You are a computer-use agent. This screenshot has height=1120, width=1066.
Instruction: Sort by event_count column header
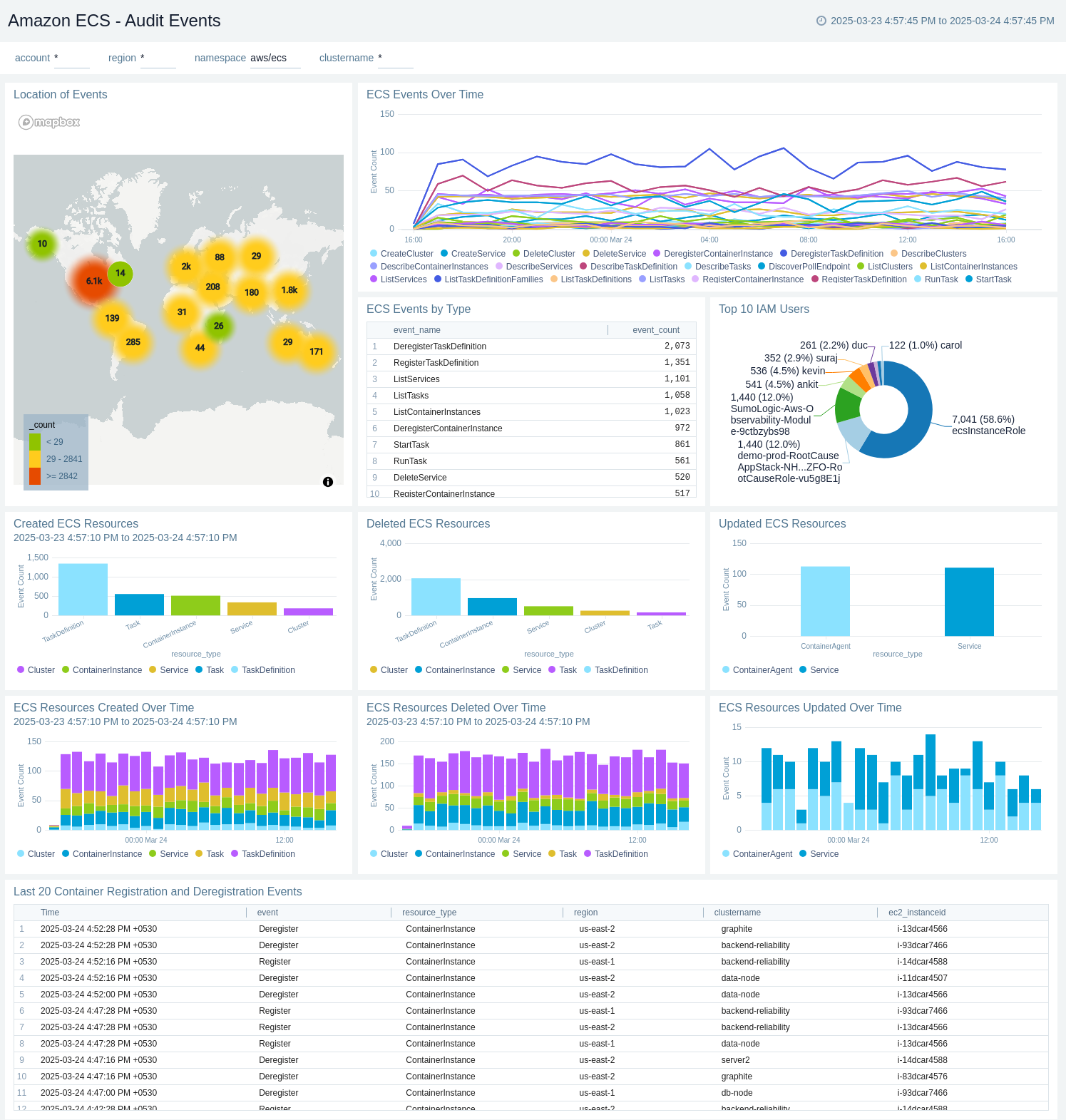click(656, 330)
